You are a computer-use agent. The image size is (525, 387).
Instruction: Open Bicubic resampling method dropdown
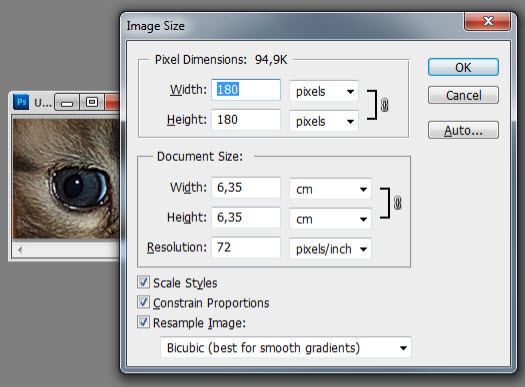pyautogui.click(x=286, y=347)
